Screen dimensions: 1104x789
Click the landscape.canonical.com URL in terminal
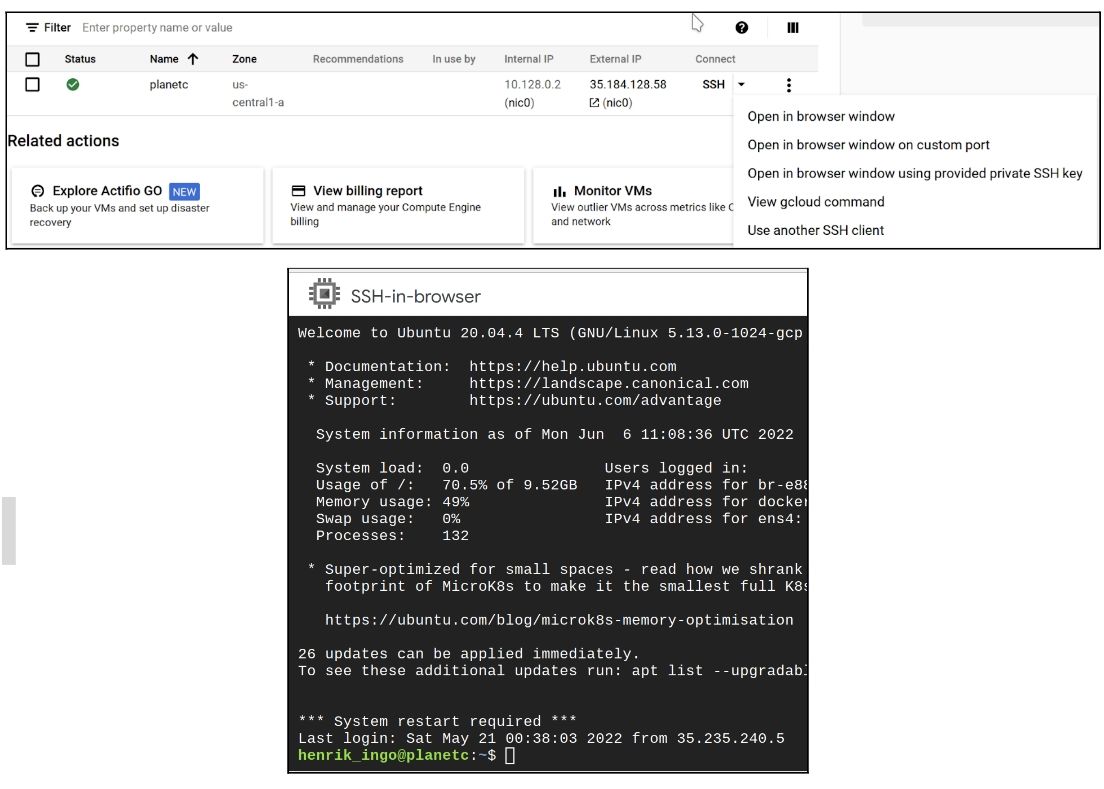(608, 384)
